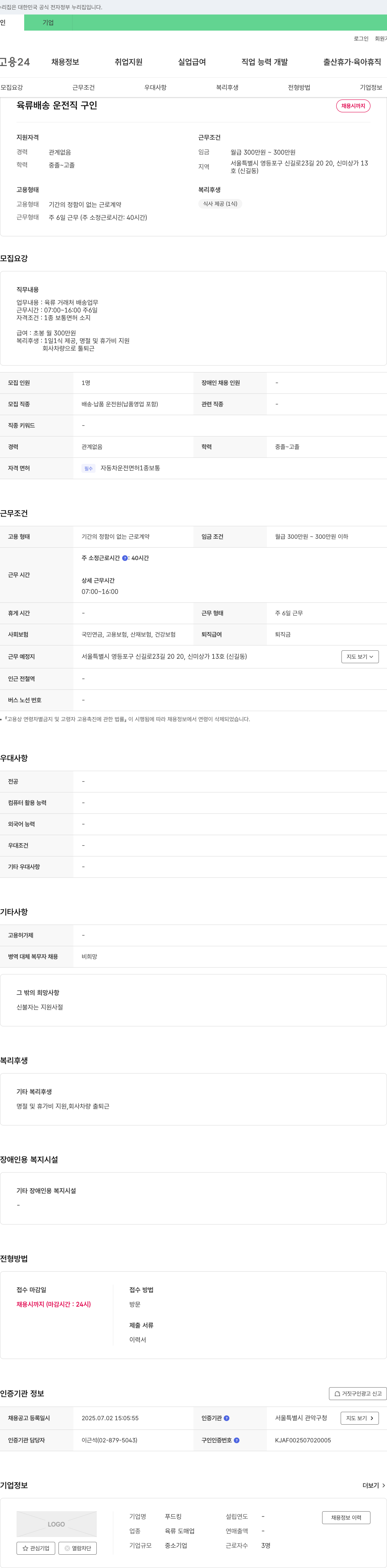Expand 지도 보기 for 근무 예정지

click(360, 657)
